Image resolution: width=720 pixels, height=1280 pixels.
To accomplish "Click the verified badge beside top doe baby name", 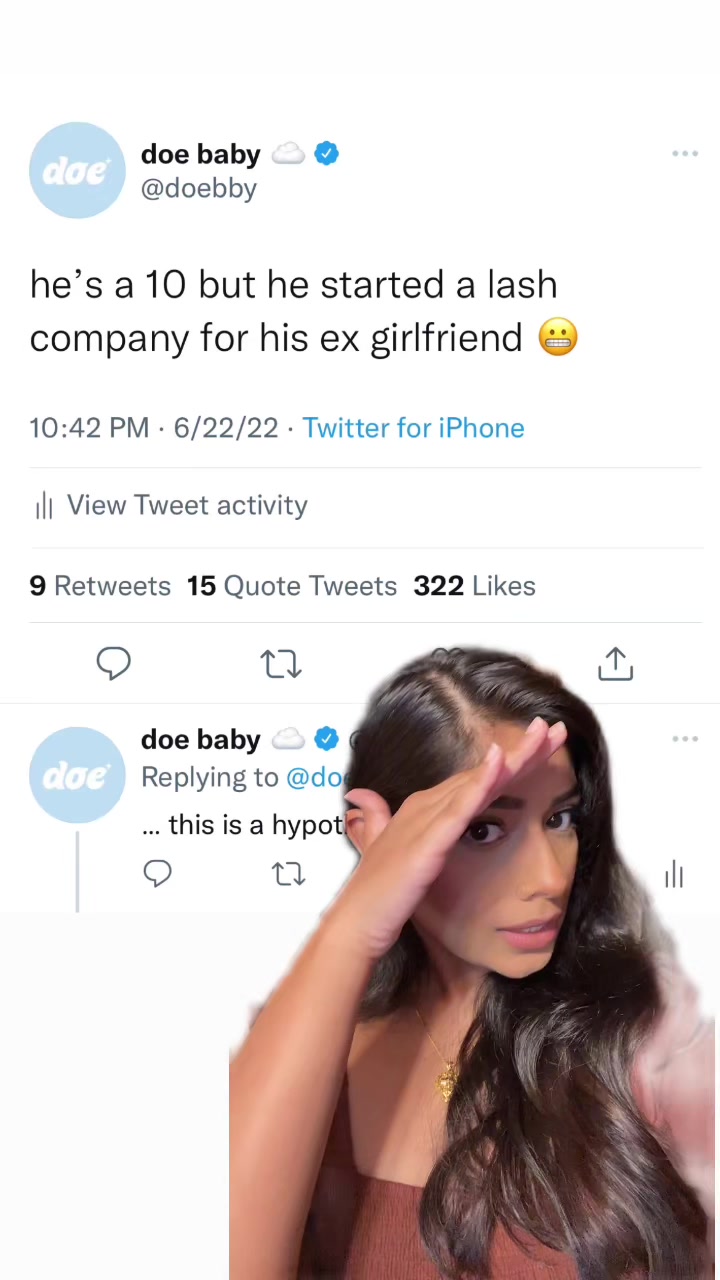I will click(x=327, y=154).
